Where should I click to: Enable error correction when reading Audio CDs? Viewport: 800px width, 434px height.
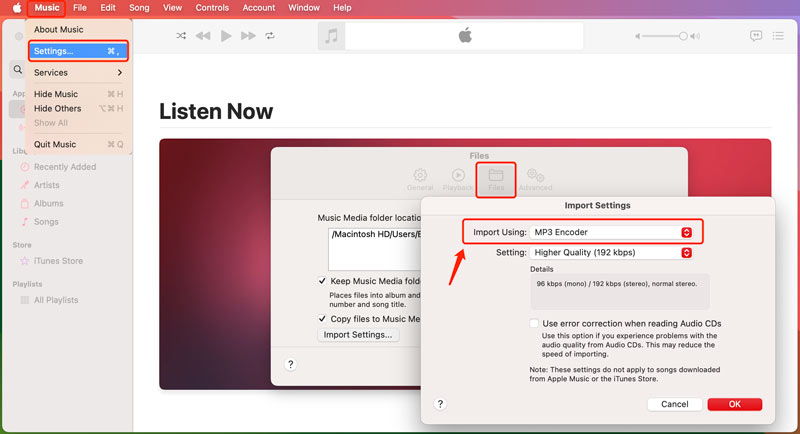coord(535,324)
